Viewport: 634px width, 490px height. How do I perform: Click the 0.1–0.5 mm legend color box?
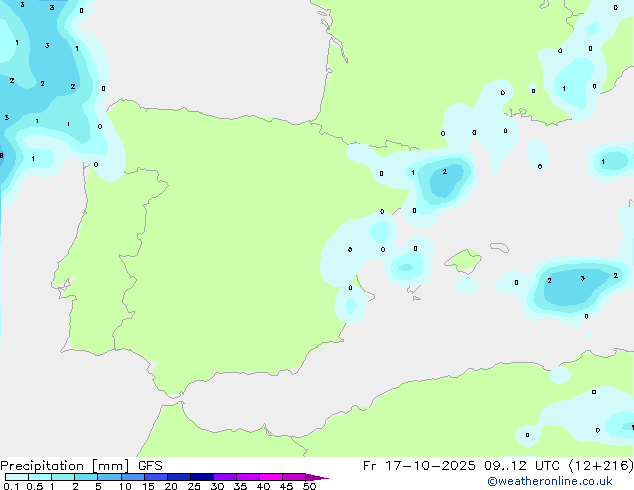pos(17,477)
